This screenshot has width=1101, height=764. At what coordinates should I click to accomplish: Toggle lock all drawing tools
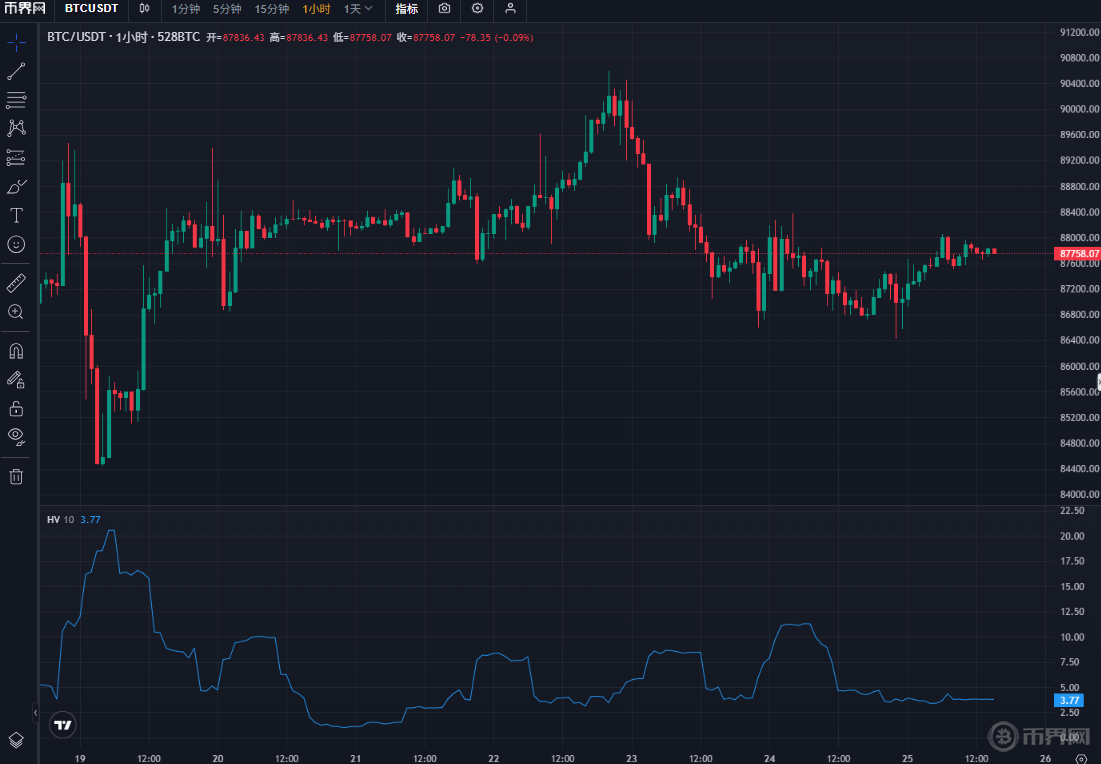(x=16, y=408)
